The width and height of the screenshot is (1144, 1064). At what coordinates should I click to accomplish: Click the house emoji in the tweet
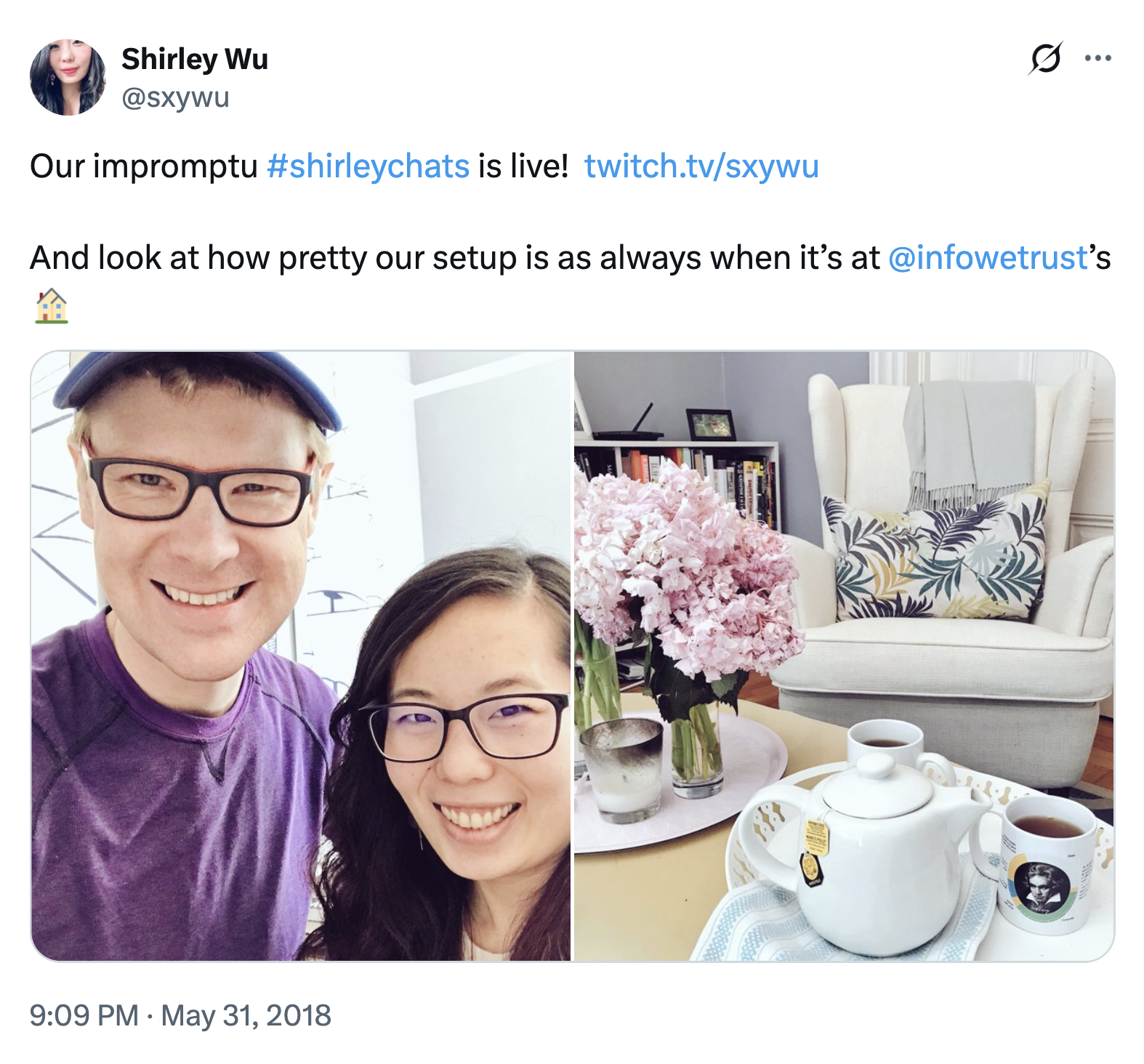[51, 306]
